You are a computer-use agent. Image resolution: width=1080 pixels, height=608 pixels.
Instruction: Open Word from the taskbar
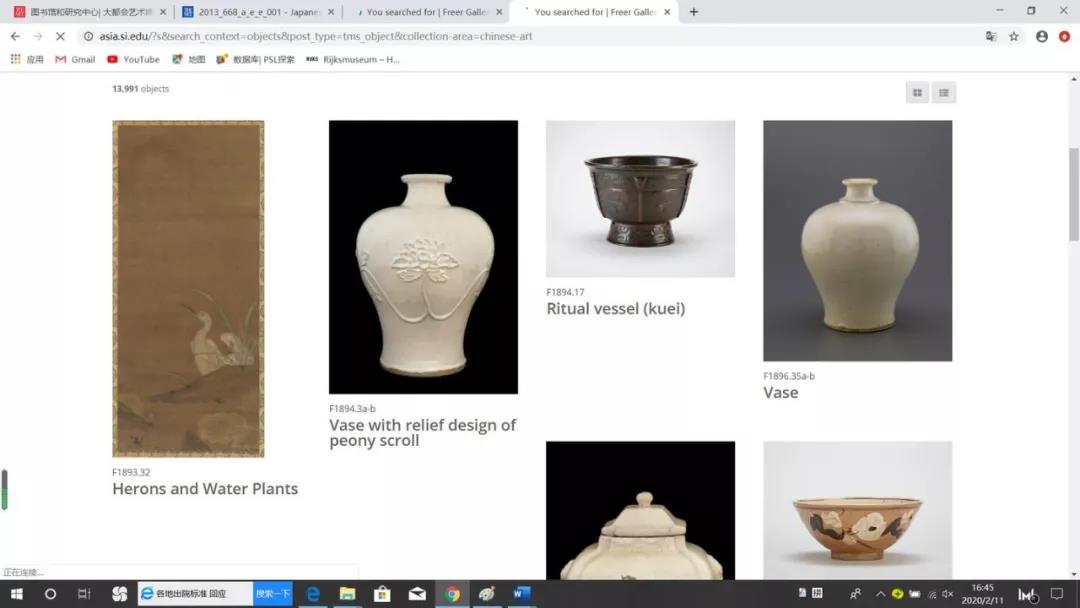(x=521, y=594)
